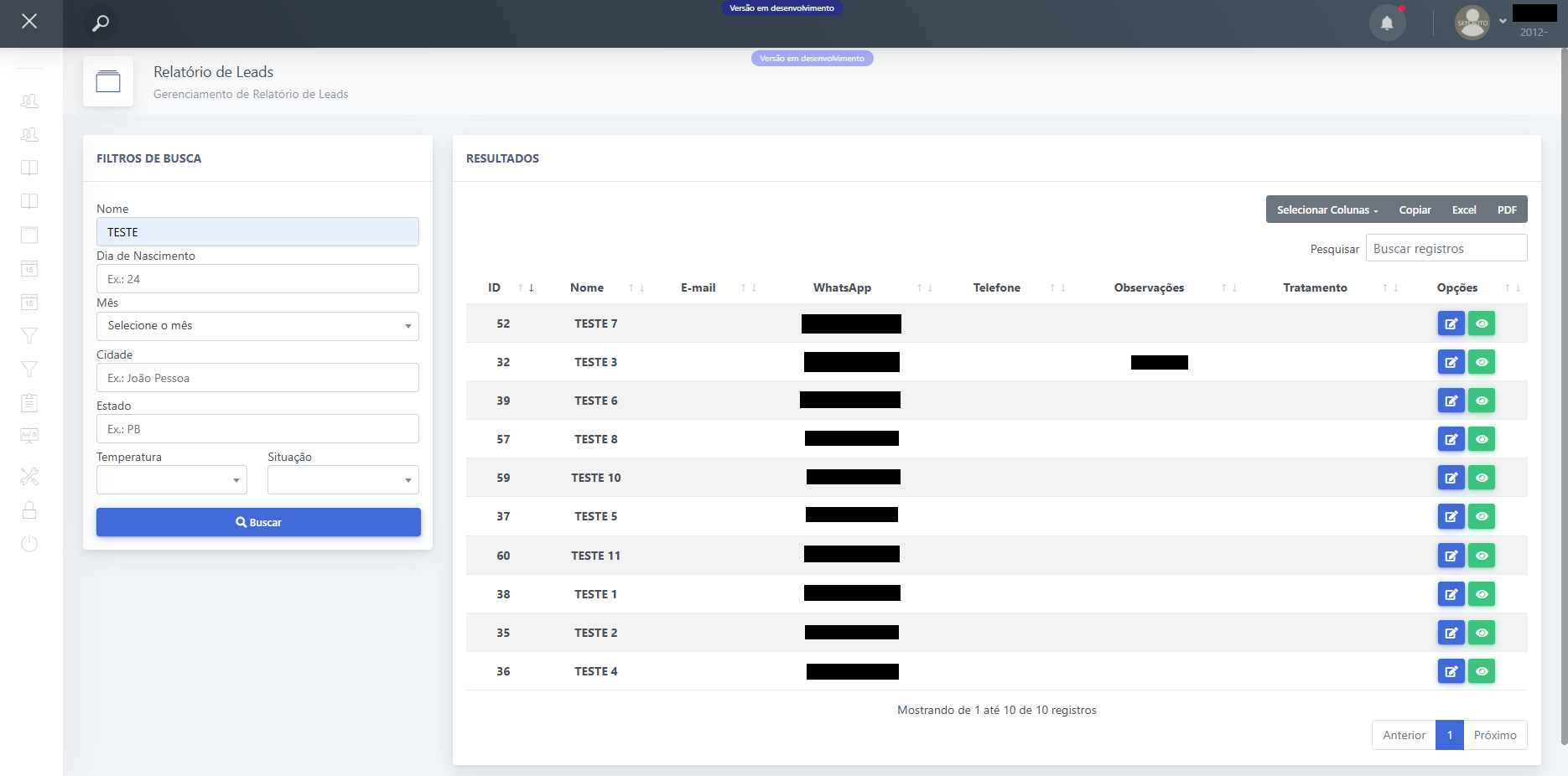
Task: Close the sidebar with the X icon
Action: point(29,21)
